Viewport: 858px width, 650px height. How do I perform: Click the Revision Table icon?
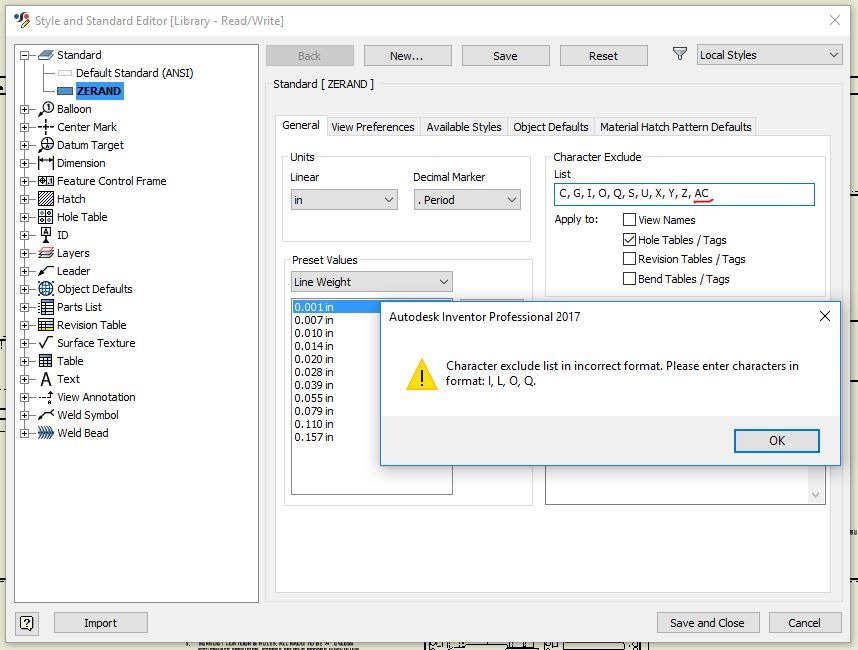tap(46, 325)
